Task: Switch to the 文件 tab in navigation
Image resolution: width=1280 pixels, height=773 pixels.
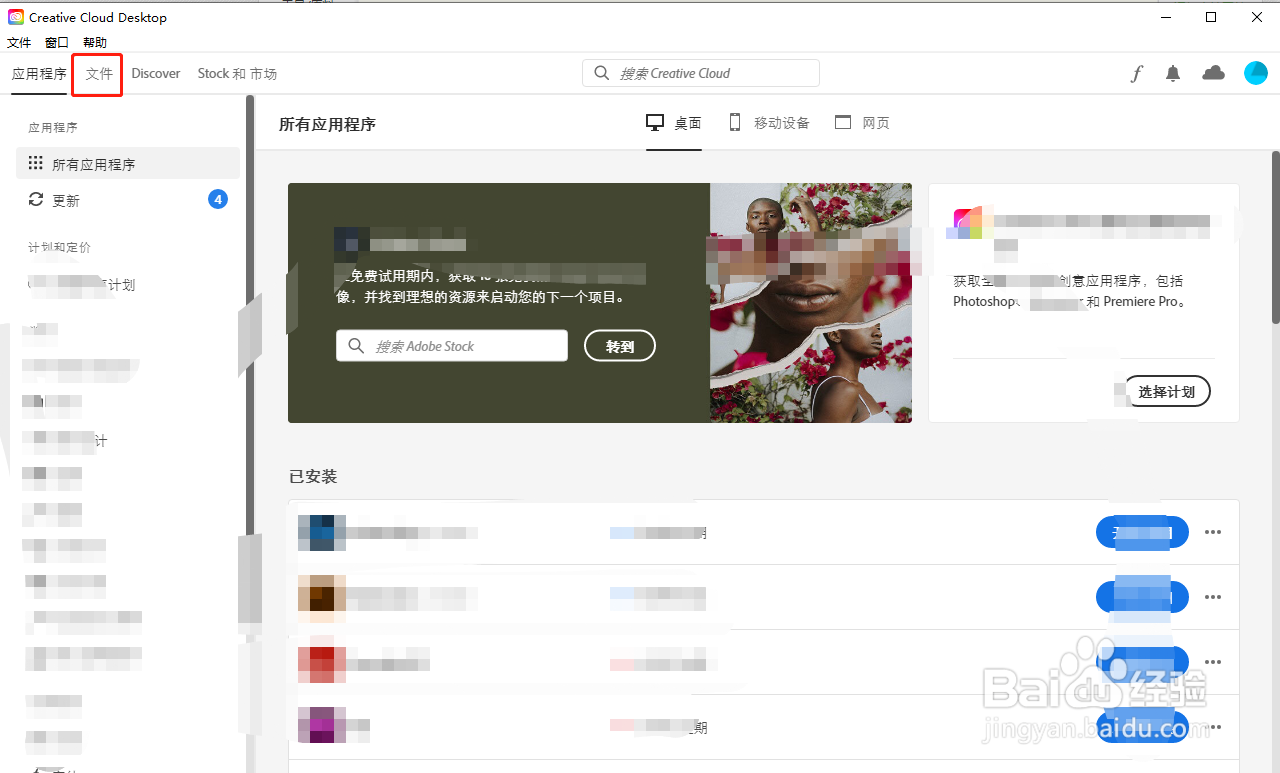Action: (99, 74)
